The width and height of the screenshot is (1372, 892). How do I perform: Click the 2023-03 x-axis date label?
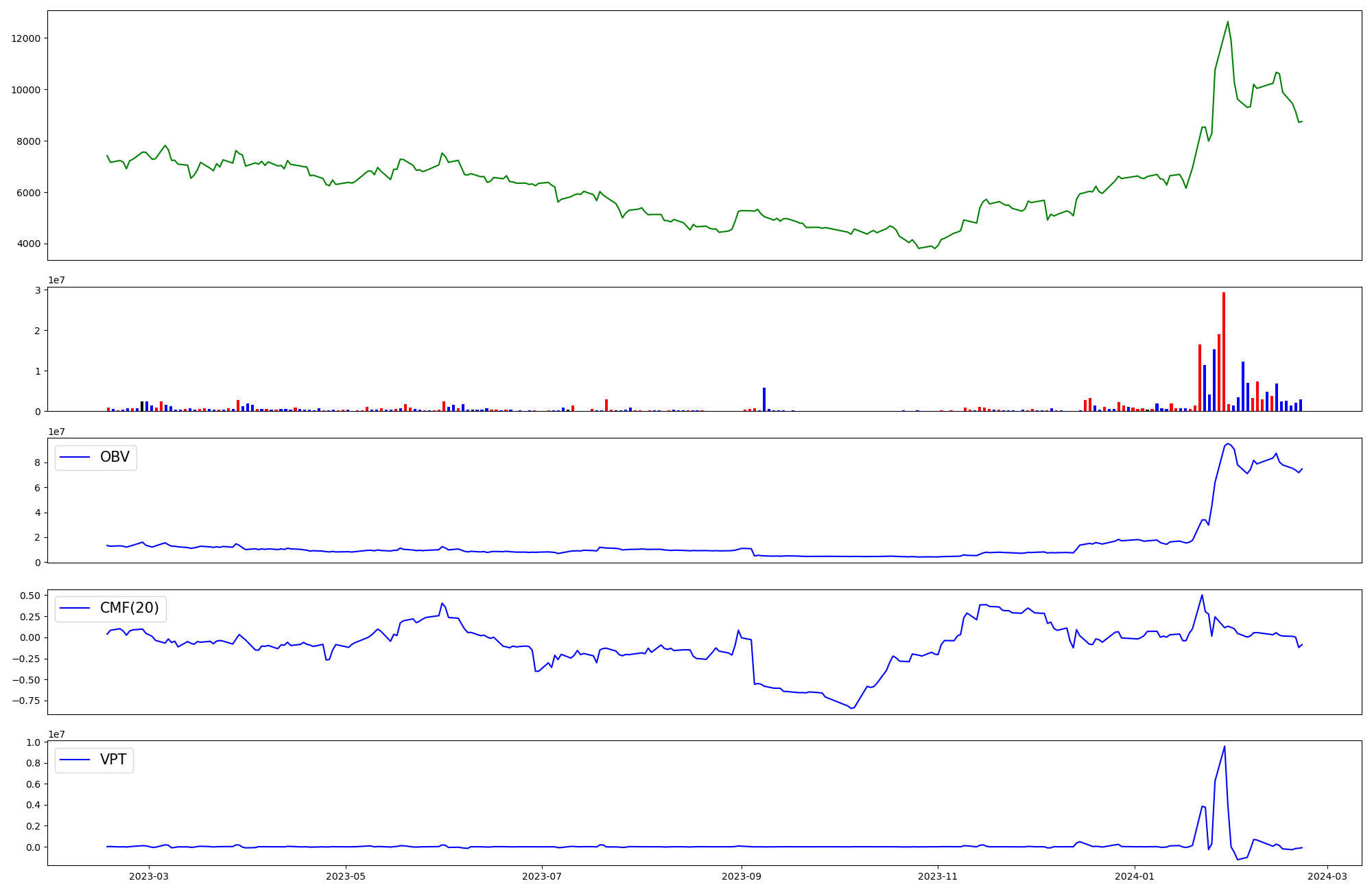(x=149, y=876)
